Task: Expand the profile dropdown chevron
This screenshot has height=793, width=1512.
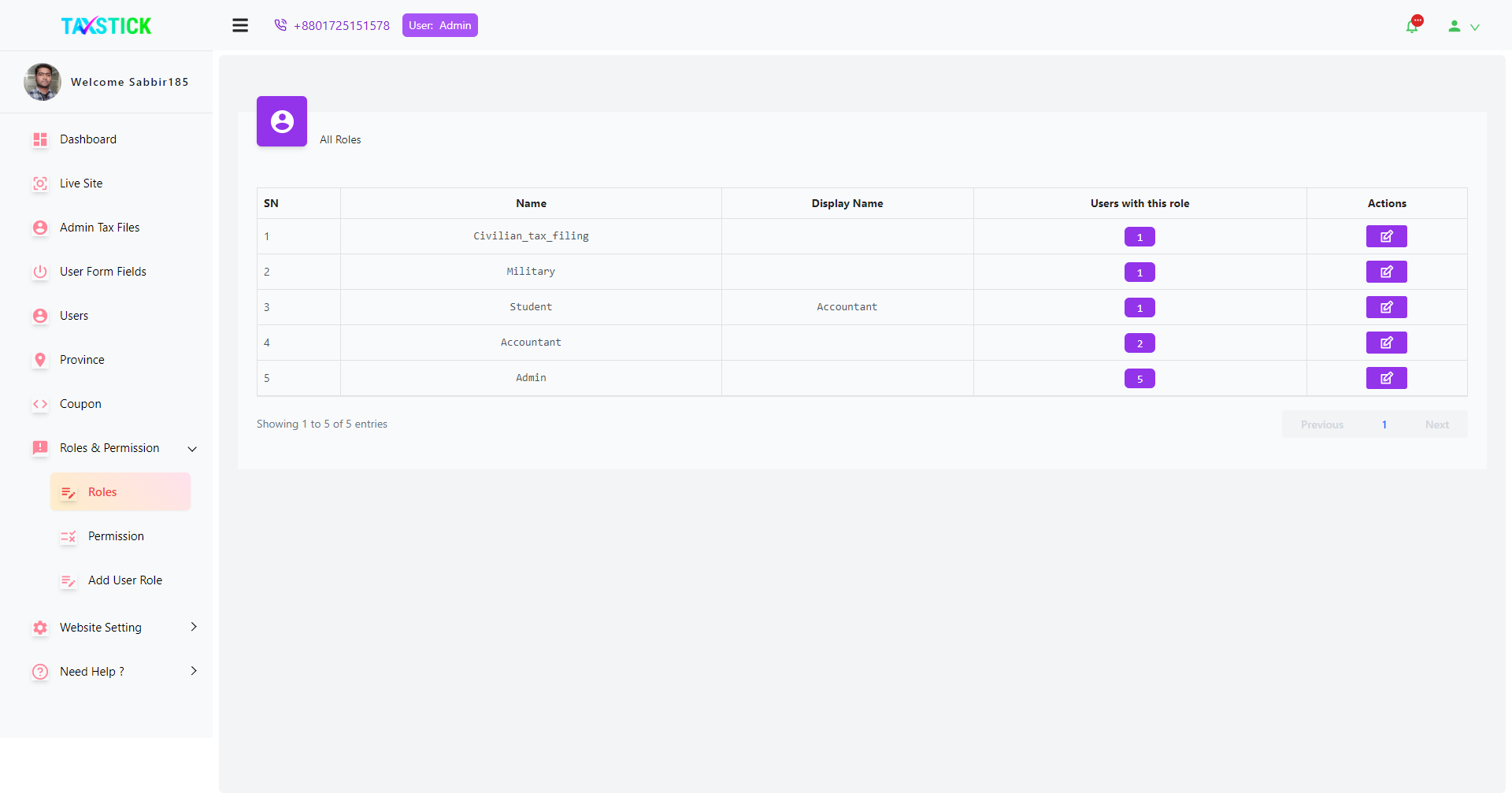Action: point(1475,27)
